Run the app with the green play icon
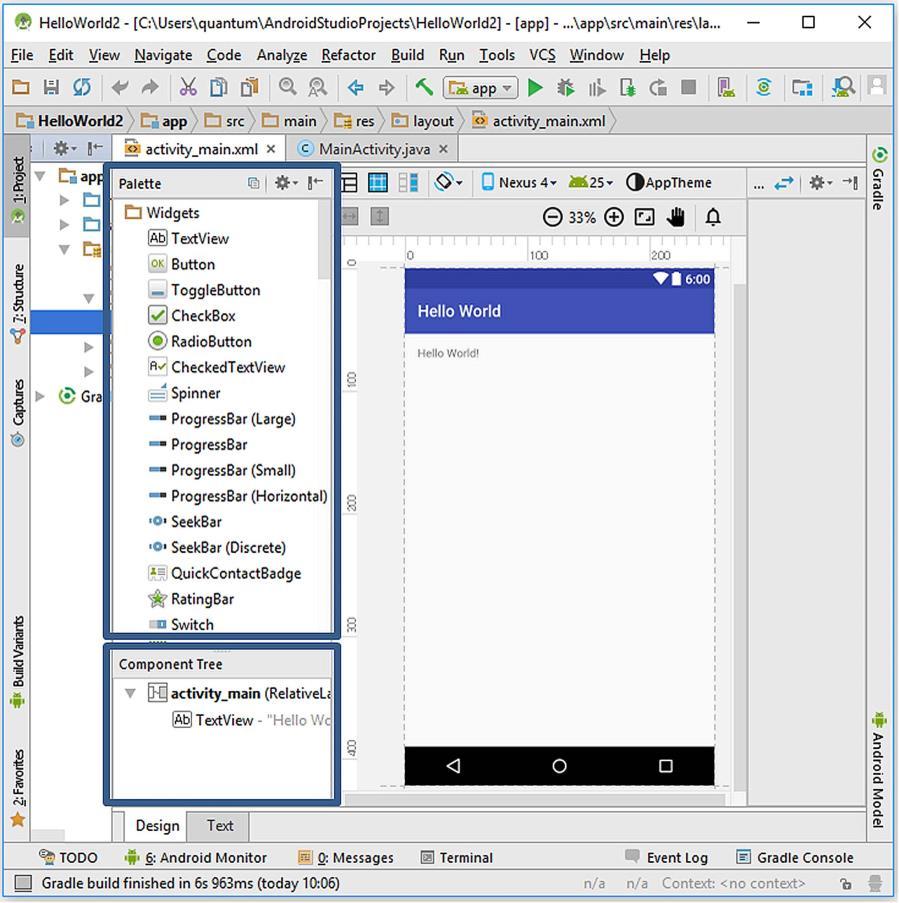 click(536, 88)
